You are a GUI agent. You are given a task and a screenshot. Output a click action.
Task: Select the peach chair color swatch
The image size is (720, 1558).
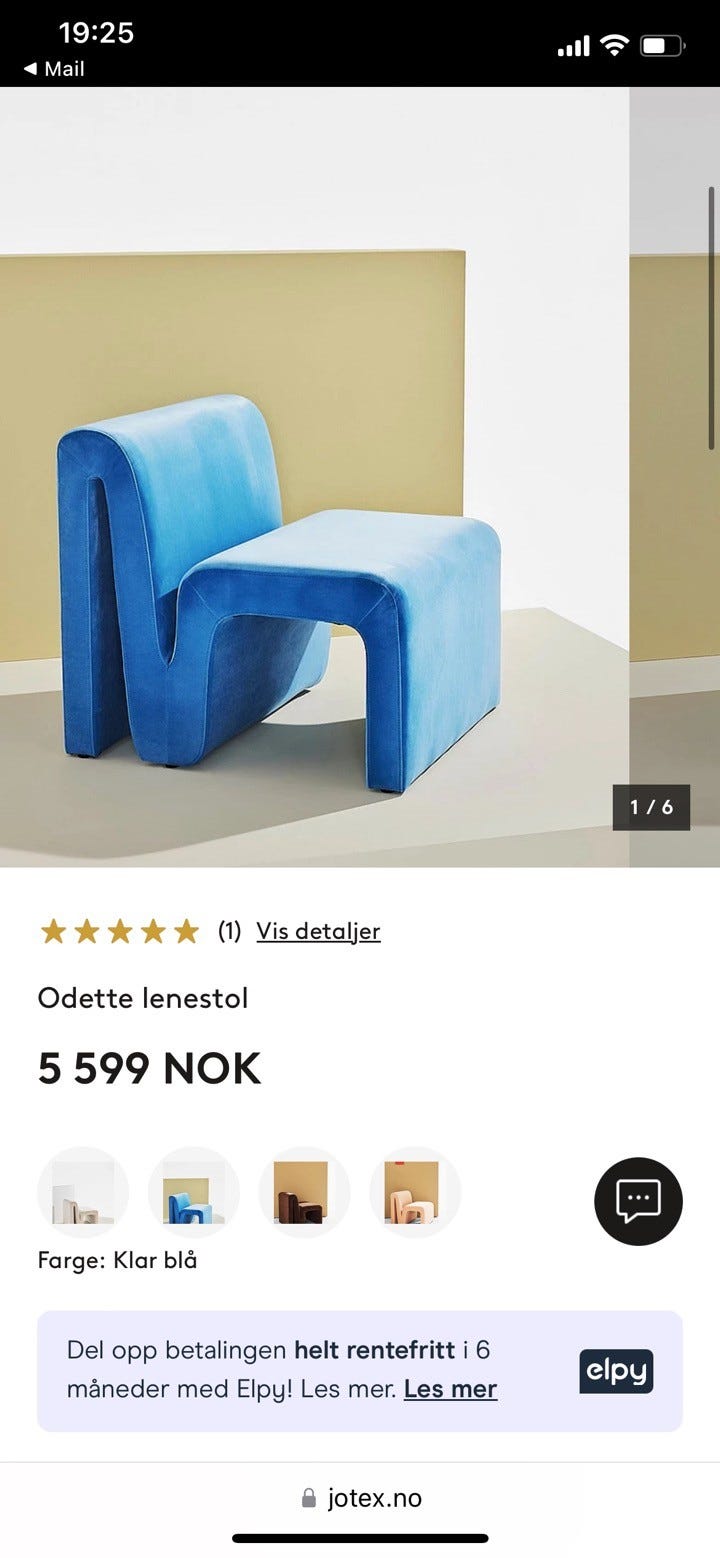point(416,1192)
